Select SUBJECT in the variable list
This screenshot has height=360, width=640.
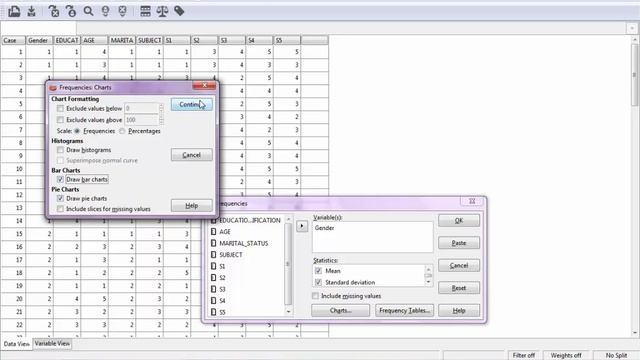click(231, 255)
